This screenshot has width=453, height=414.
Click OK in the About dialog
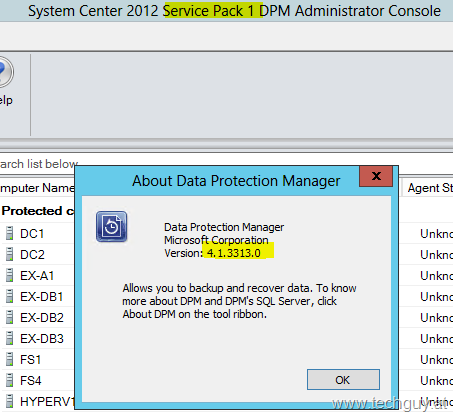(343, 379)
